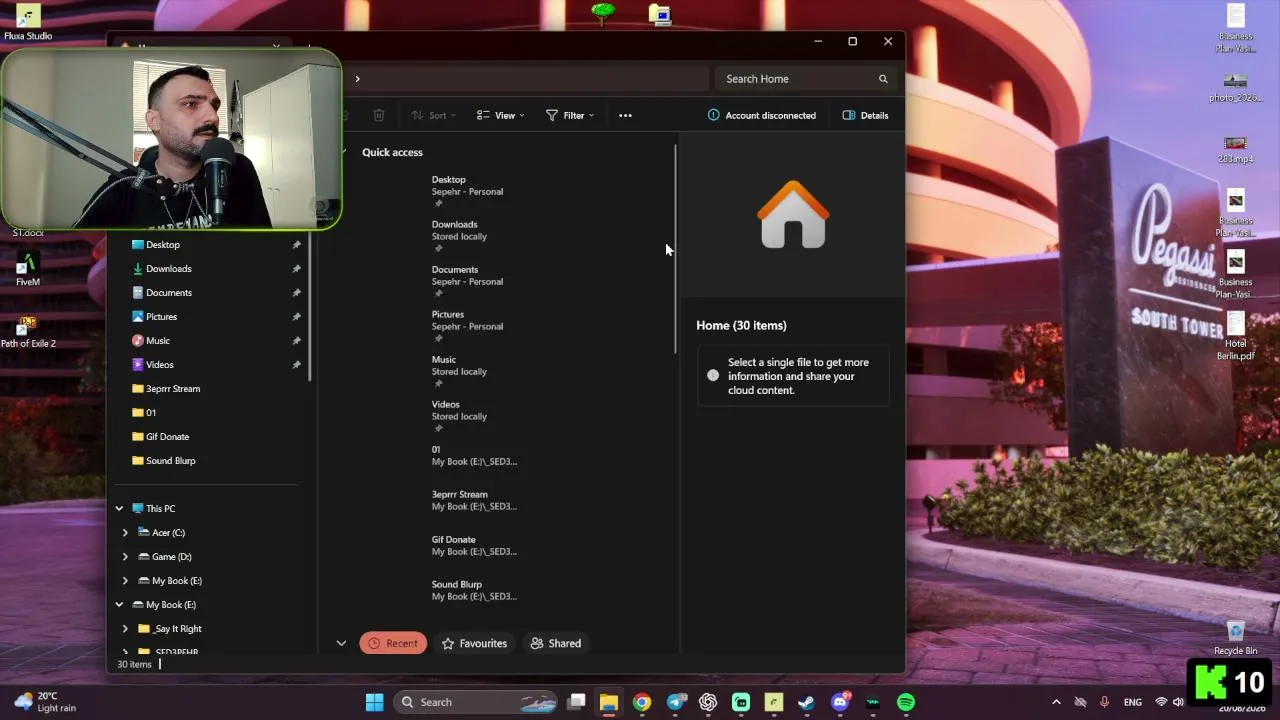Select the 01 folder in sidebar
1280x720 pixels.
point(144,413)
